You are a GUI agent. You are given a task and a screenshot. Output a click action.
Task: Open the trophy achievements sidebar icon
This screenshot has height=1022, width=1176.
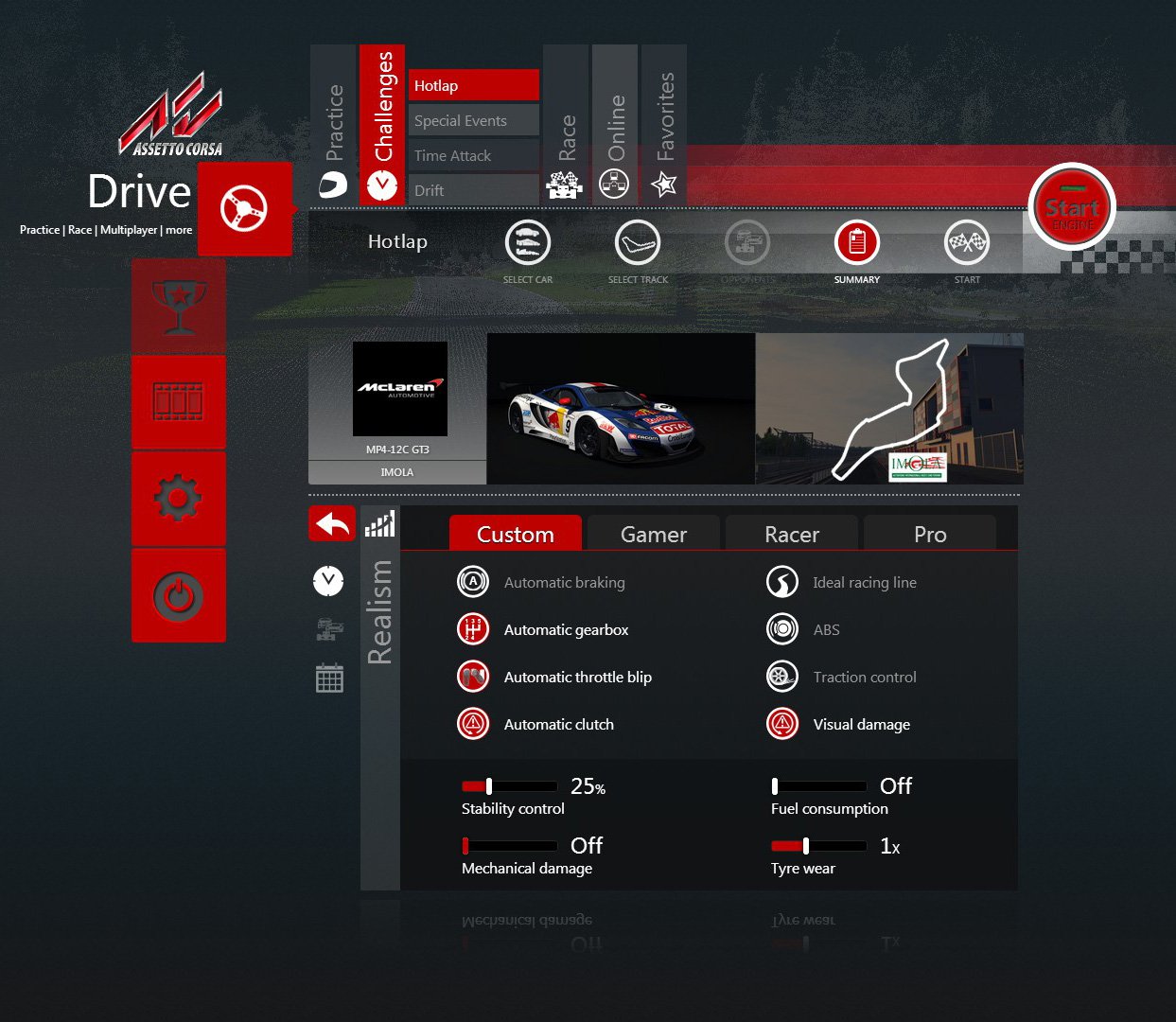pos(179,307)
